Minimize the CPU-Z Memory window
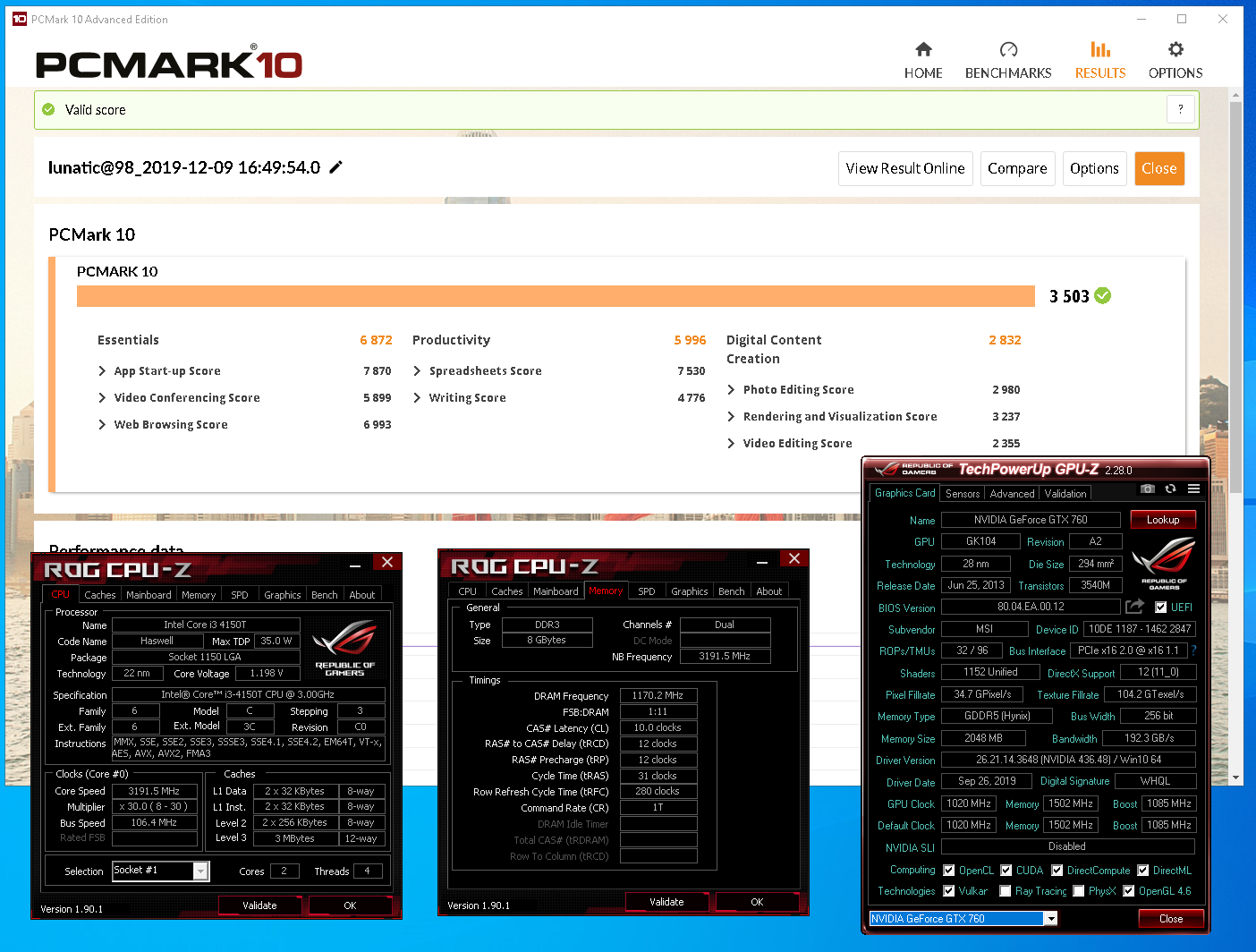The width and height of the screenshot is (1256, 952). (762, 560)
